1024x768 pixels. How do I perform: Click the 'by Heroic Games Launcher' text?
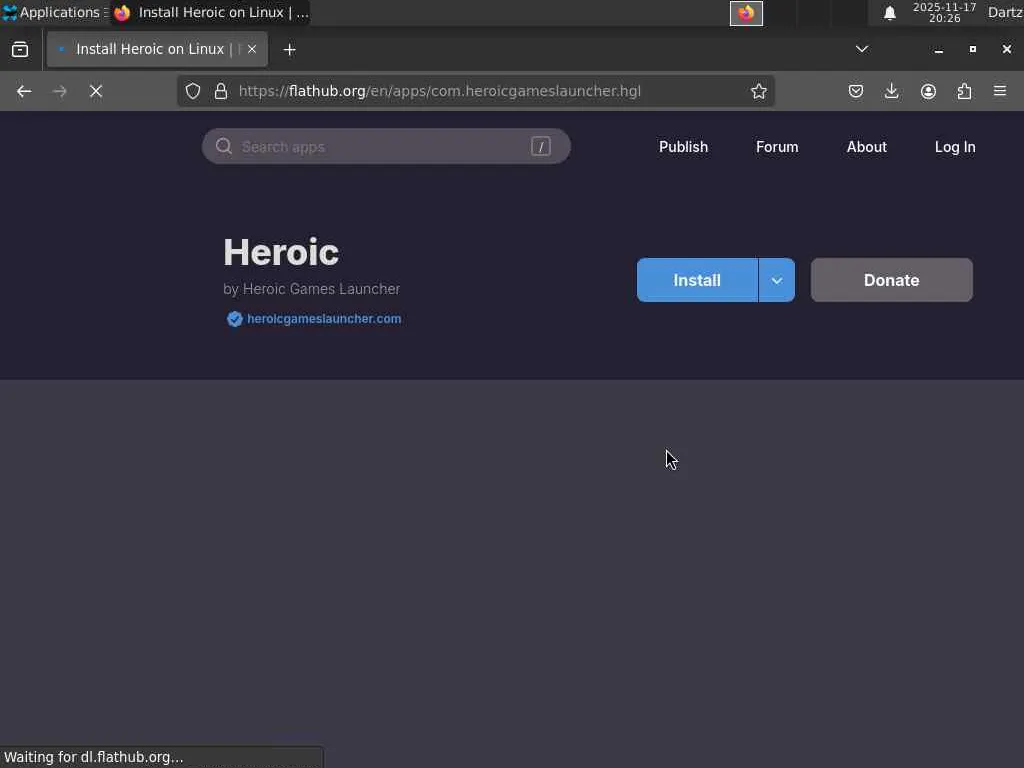(312, 289)
